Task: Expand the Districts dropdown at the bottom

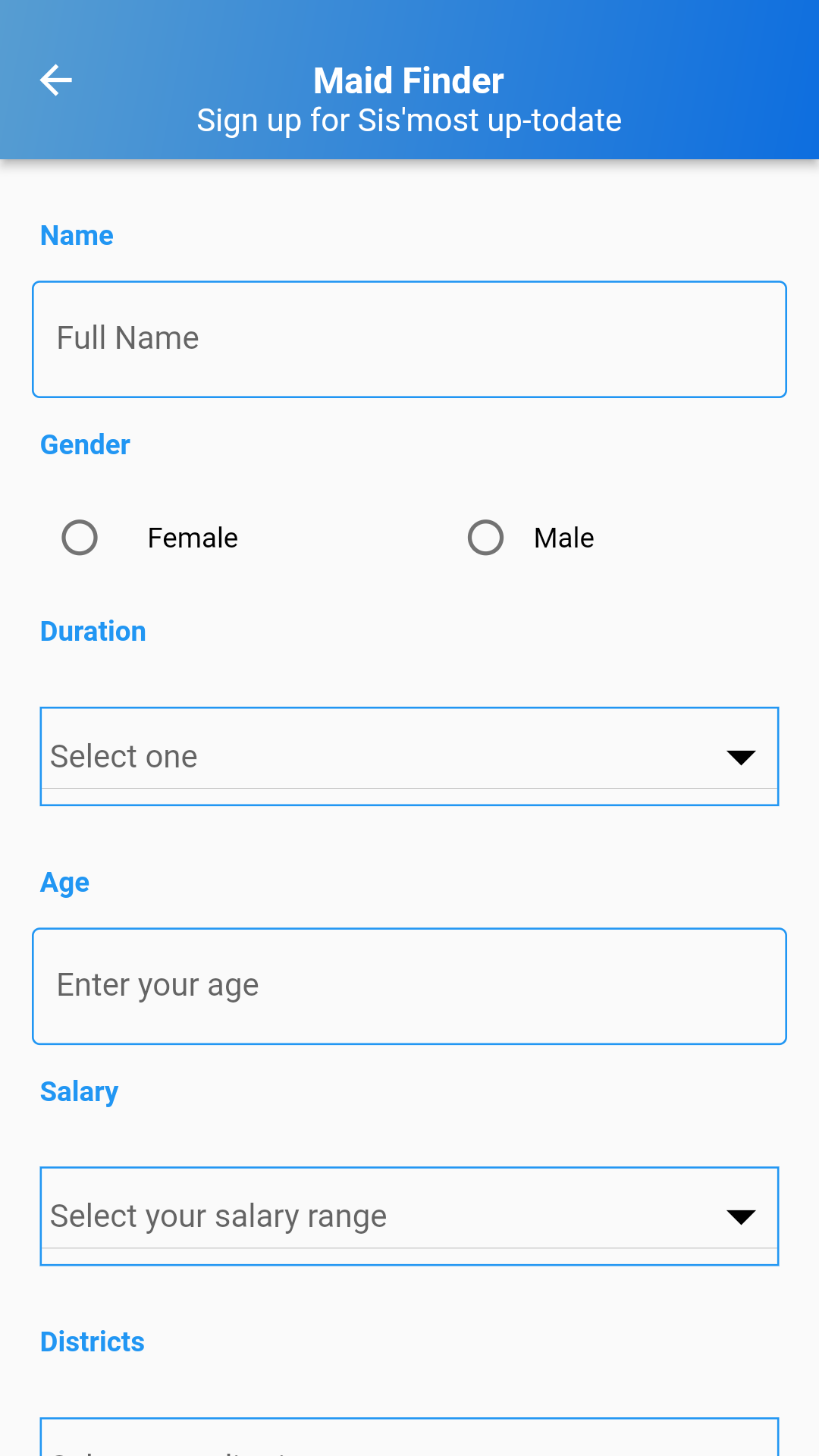Action: click(409, 1439)
